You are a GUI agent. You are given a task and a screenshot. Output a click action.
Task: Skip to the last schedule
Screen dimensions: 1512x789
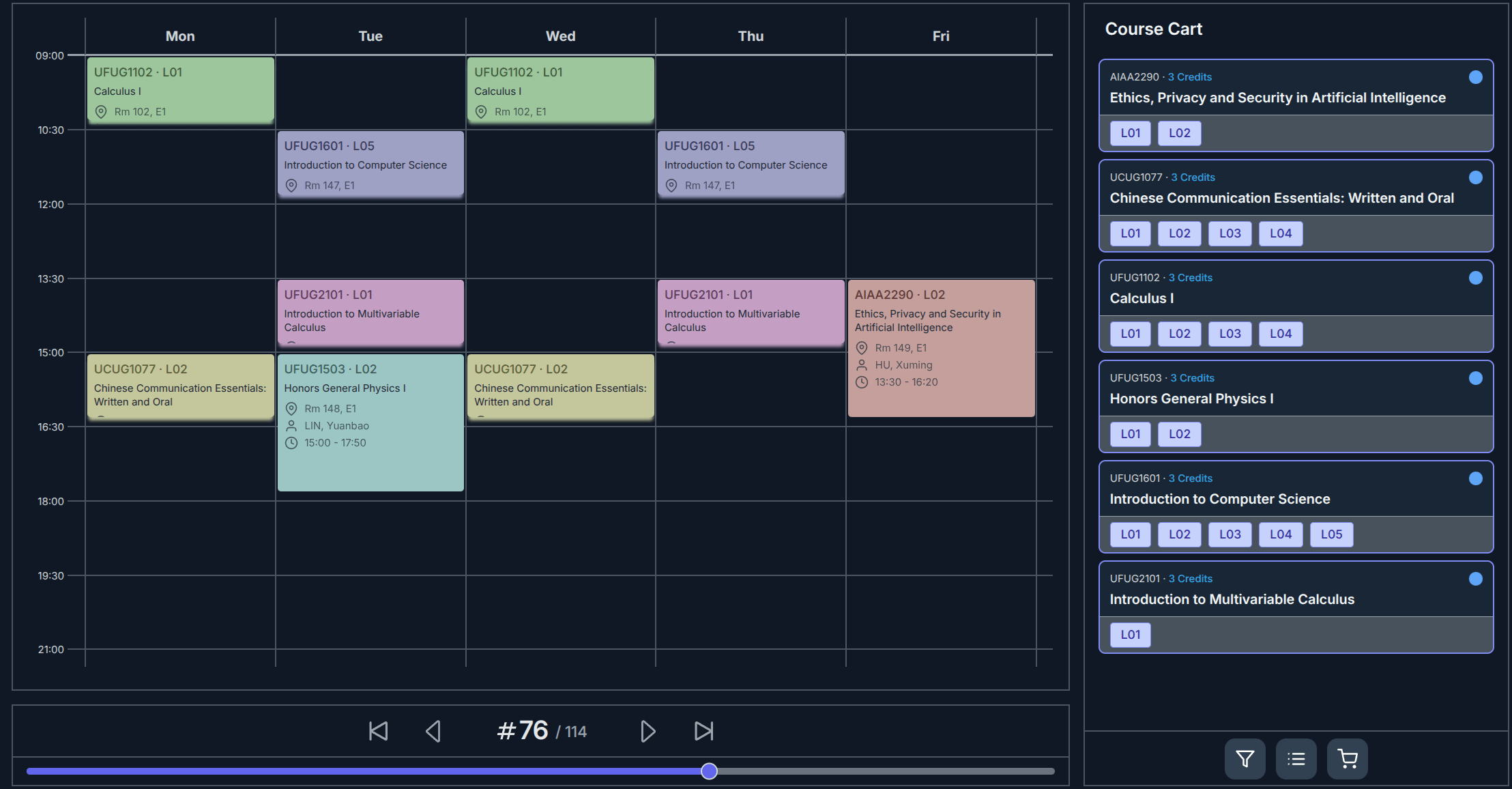coord(703,731)
